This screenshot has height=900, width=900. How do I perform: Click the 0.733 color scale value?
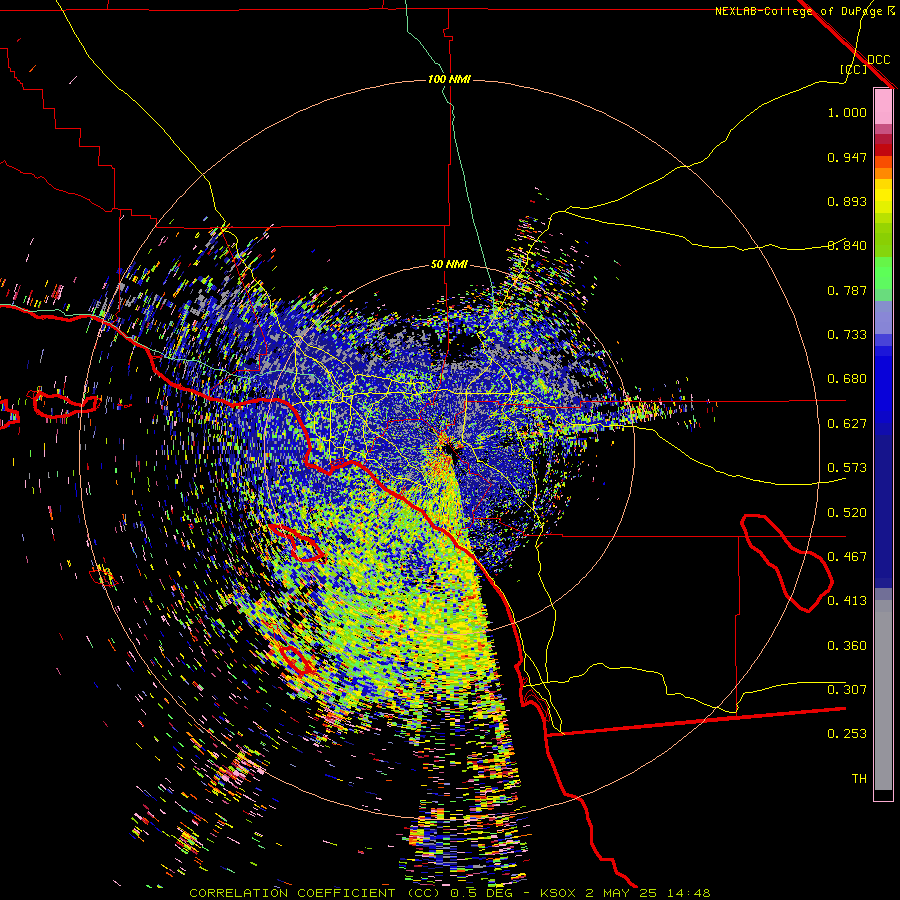847,335
